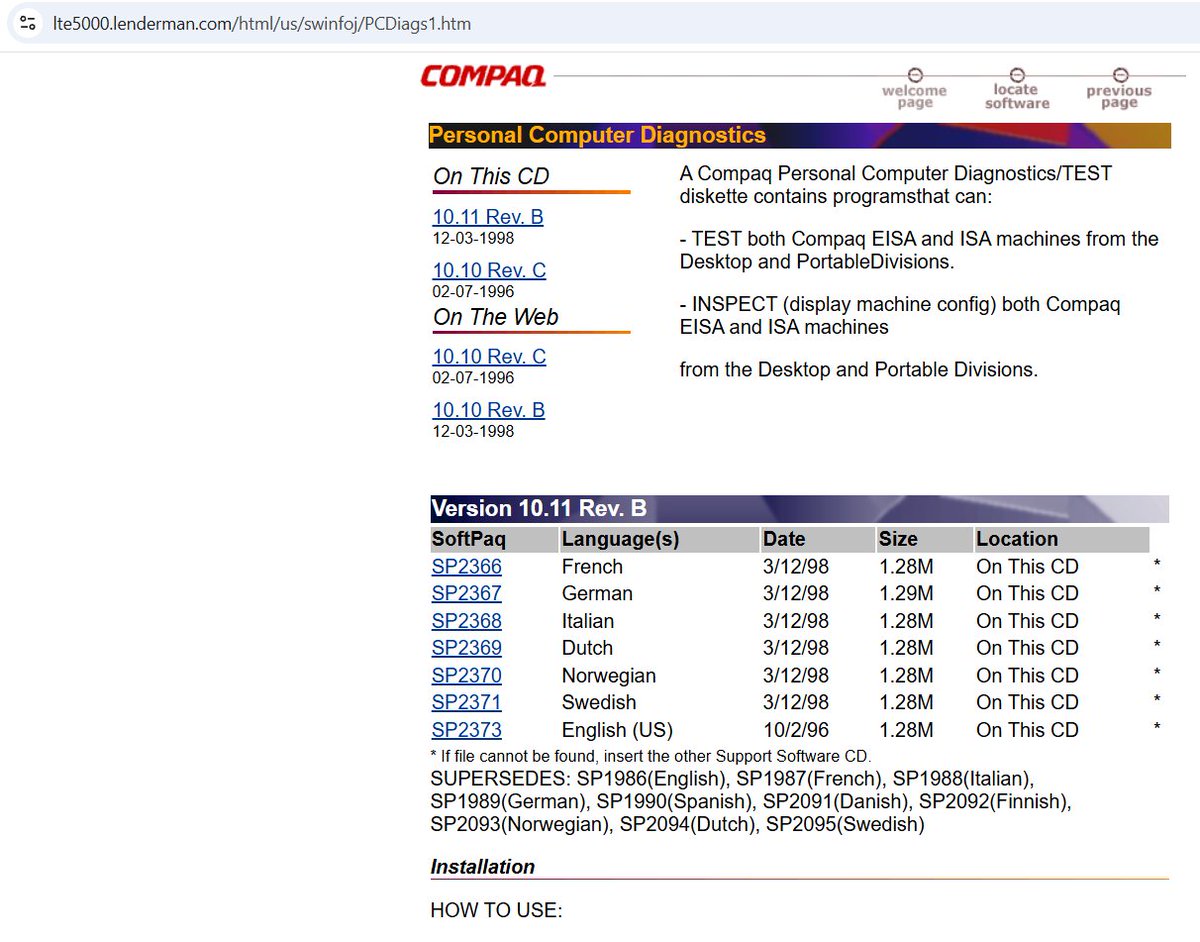Click the 12-03-1998 date under 10.11 Rev. B
This screenshot has height=942, width=1200.
click(x=473, y=238)
